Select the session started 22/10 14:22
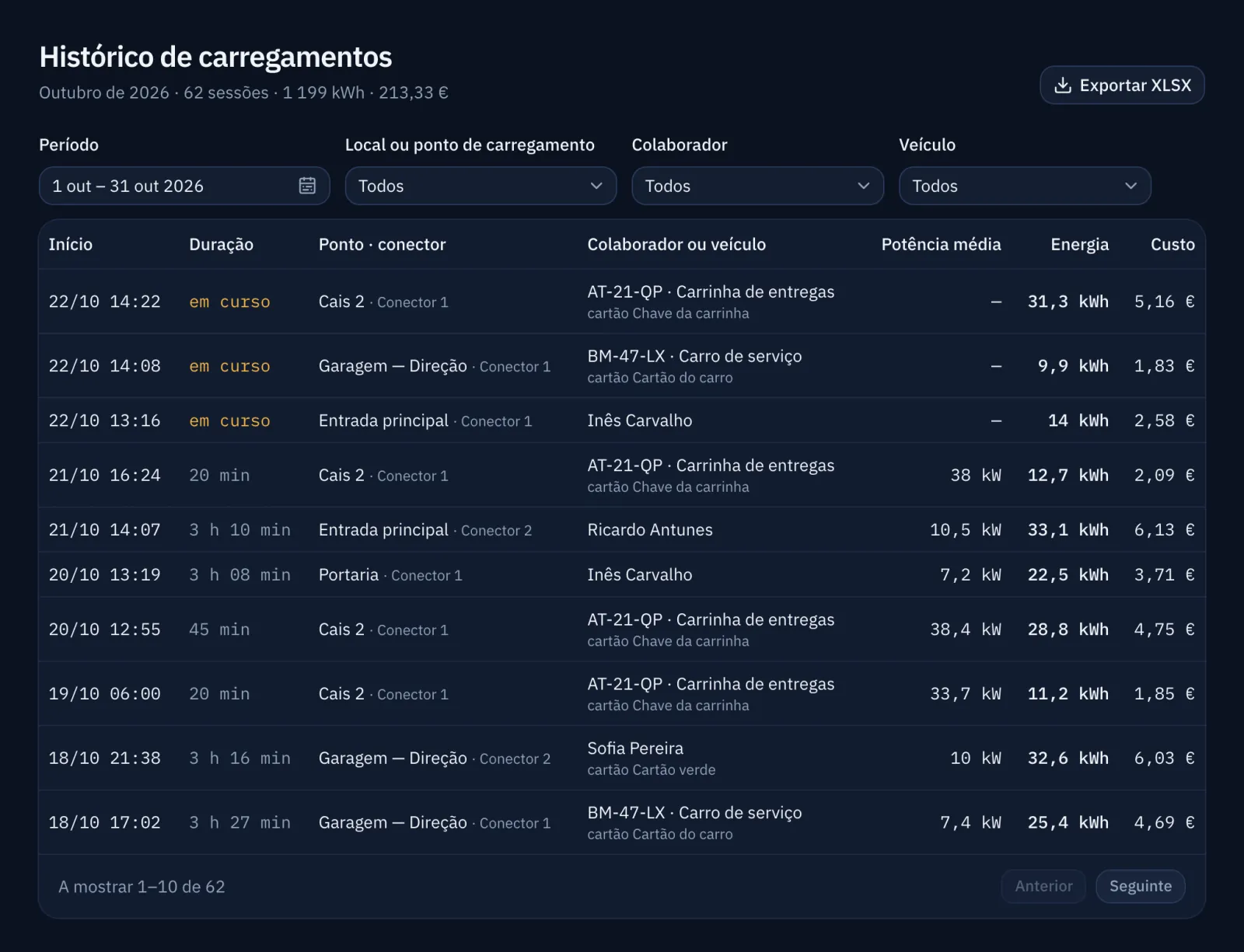 pos(622,302)
